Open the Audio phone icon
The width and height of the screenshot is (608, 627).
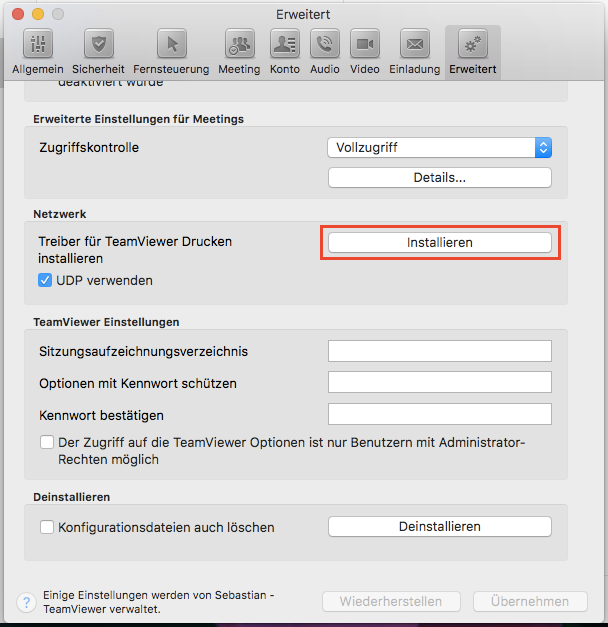[325, 44]
